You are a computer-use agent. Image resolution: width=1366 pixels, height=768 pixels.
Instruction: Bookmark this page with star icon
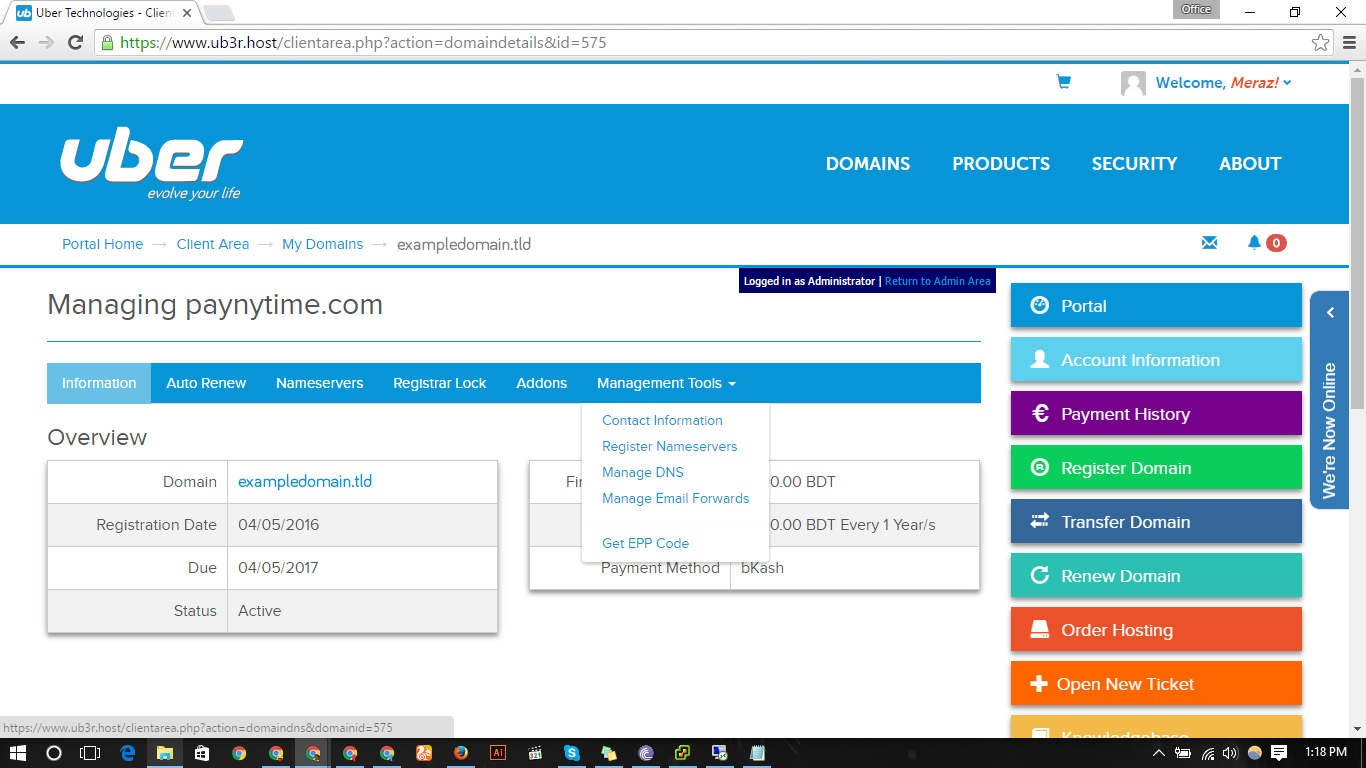(1321, 43)
